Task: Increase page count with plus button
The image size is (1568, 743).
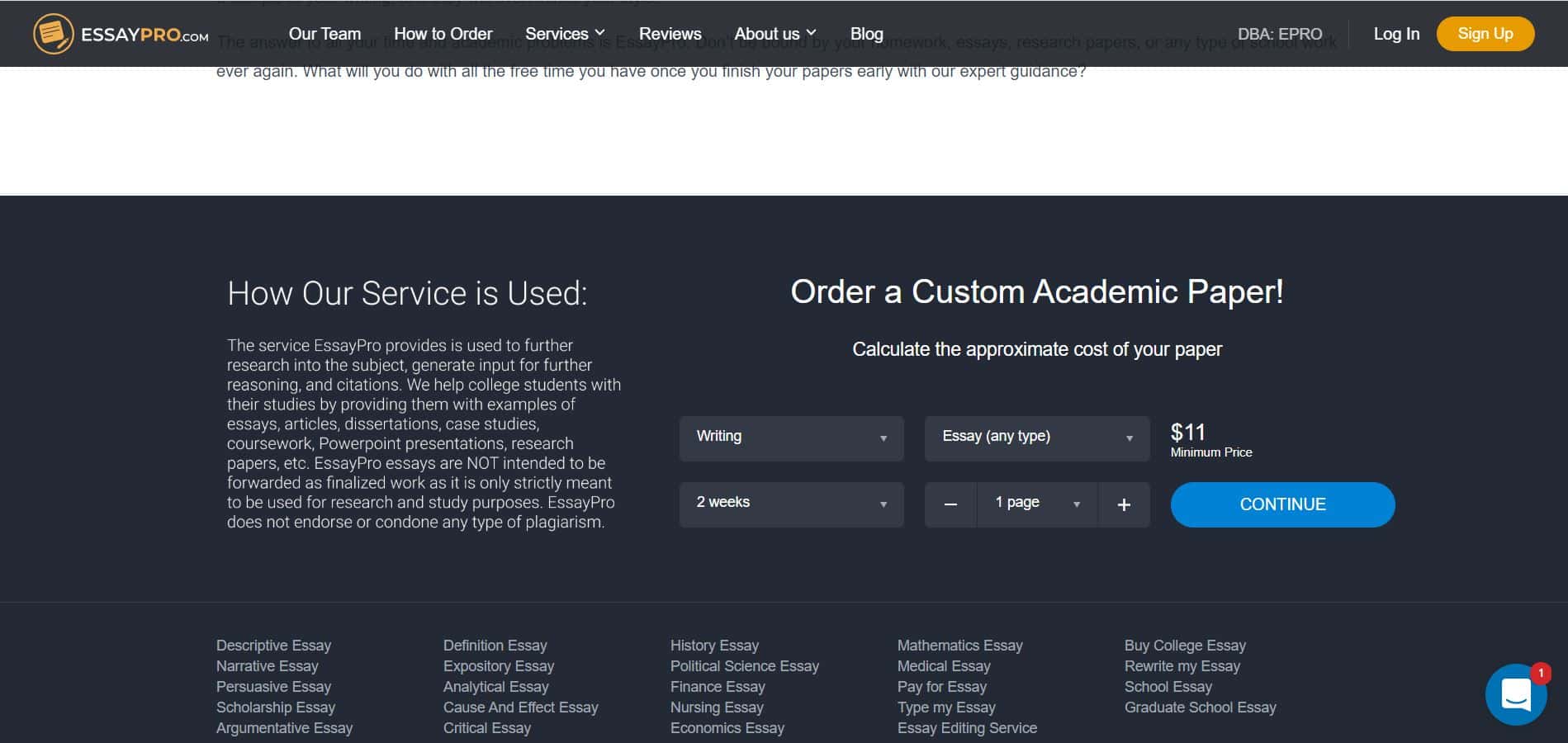Action: (1124, 504)
